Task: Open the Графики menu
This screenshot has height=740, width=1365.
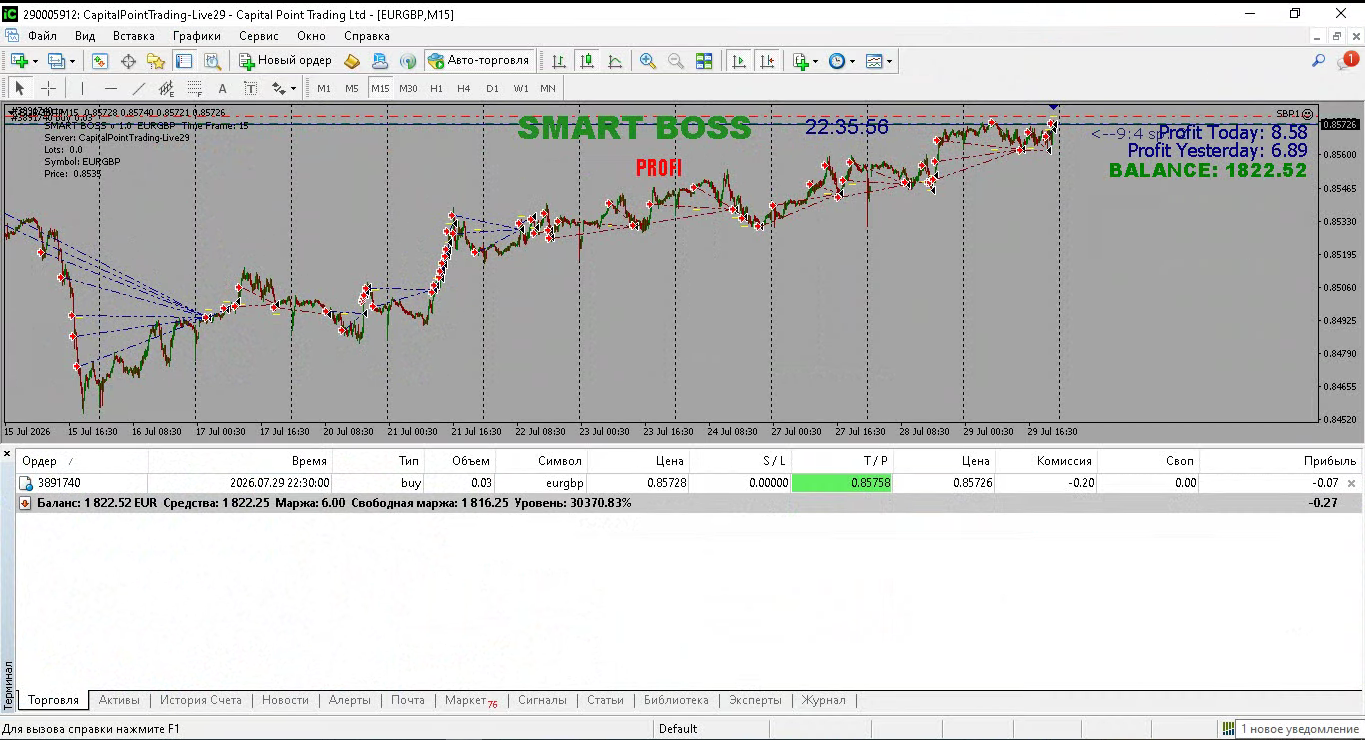Action: tap(197, 36)
